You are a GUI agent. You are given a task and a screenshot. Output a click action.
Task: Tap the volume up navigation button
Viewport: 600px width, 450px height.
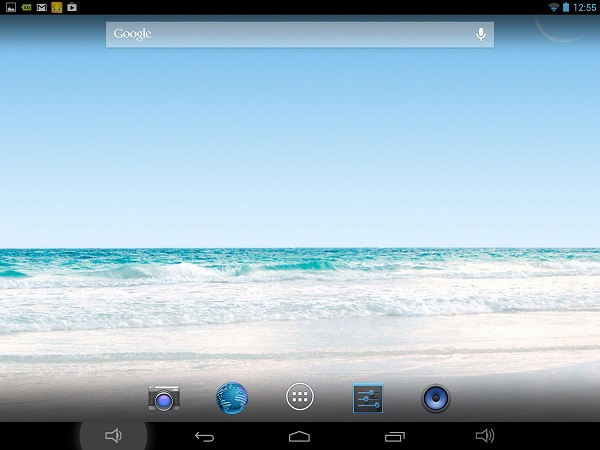point(485,435)
